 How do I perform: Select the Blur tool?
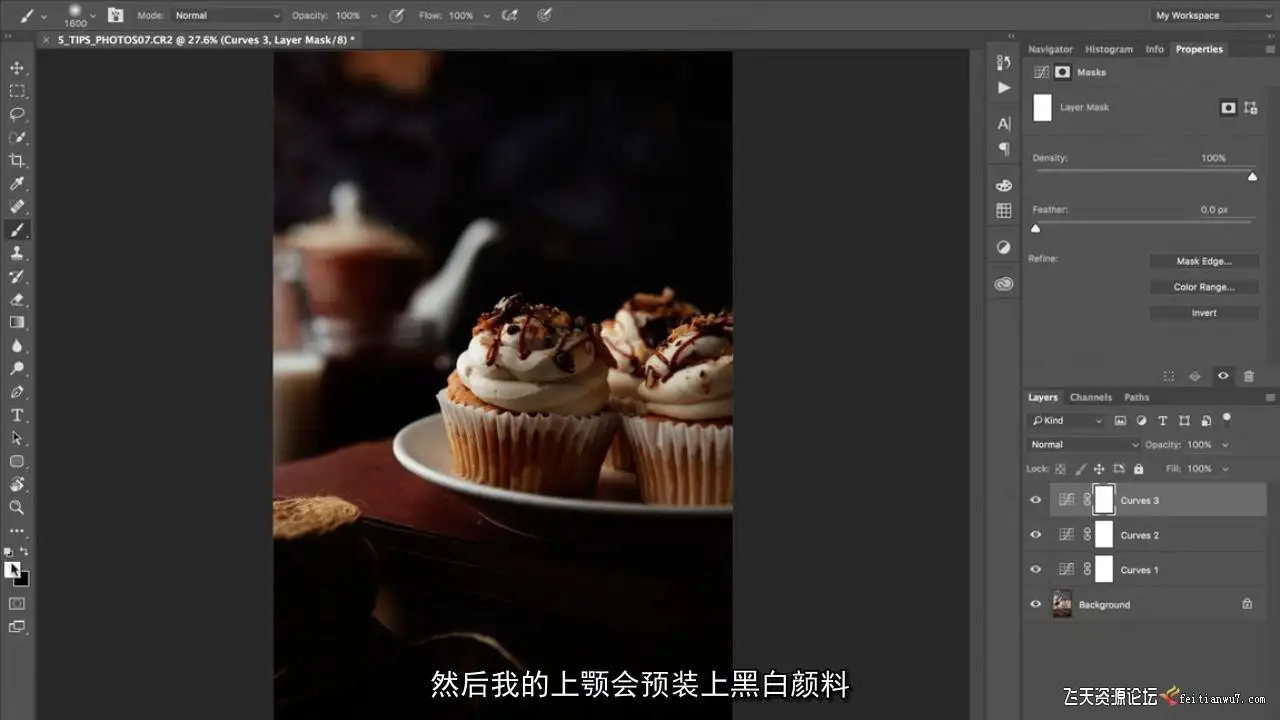(17, 346)
